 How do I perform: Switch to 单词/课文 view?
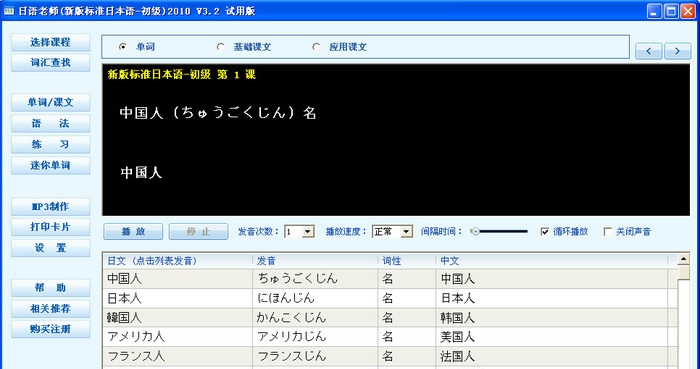pyautogui.click(x=50, y=103)
